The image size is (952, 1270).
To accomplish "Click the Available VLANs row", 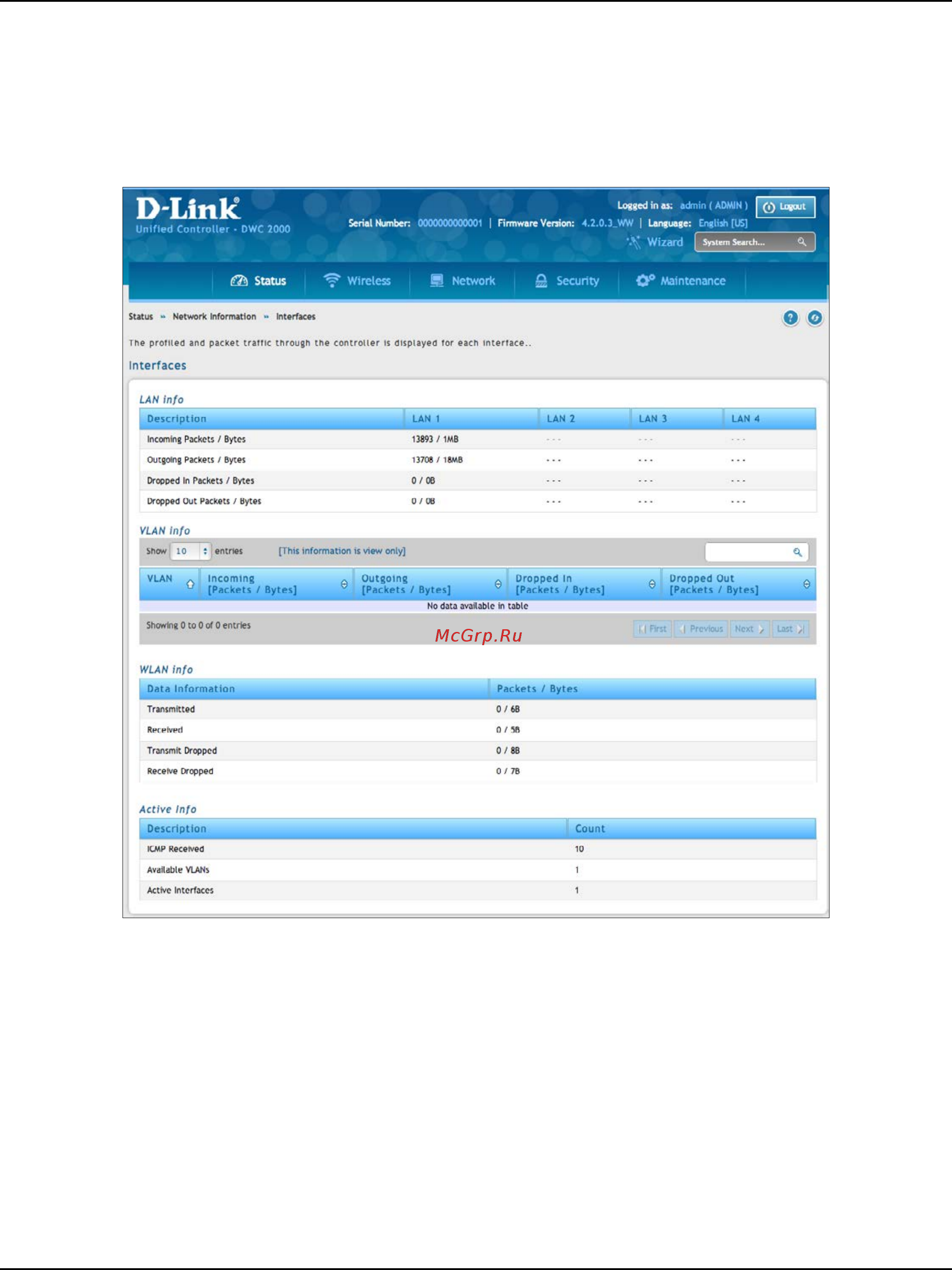I will point(477,869).
